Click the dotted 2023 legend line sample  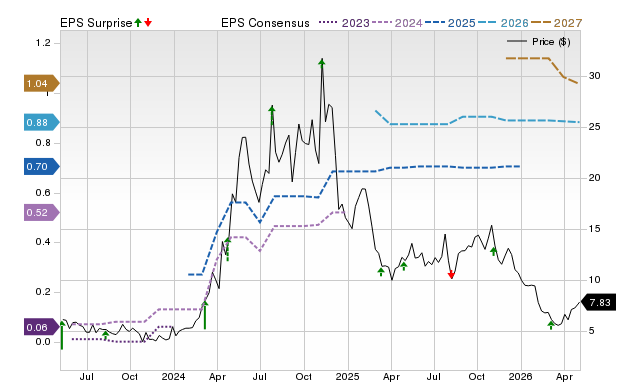coord(328,22)
